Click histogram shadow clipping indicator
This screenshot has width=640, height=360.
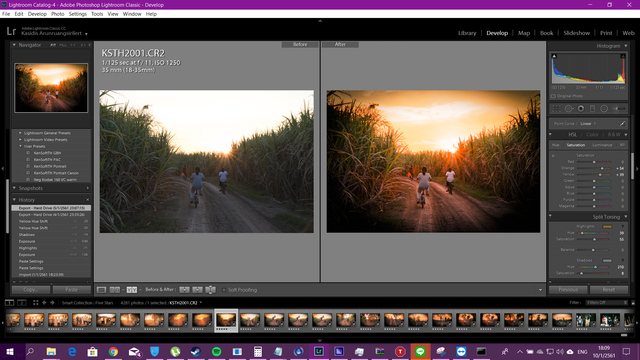pos(554,56)
